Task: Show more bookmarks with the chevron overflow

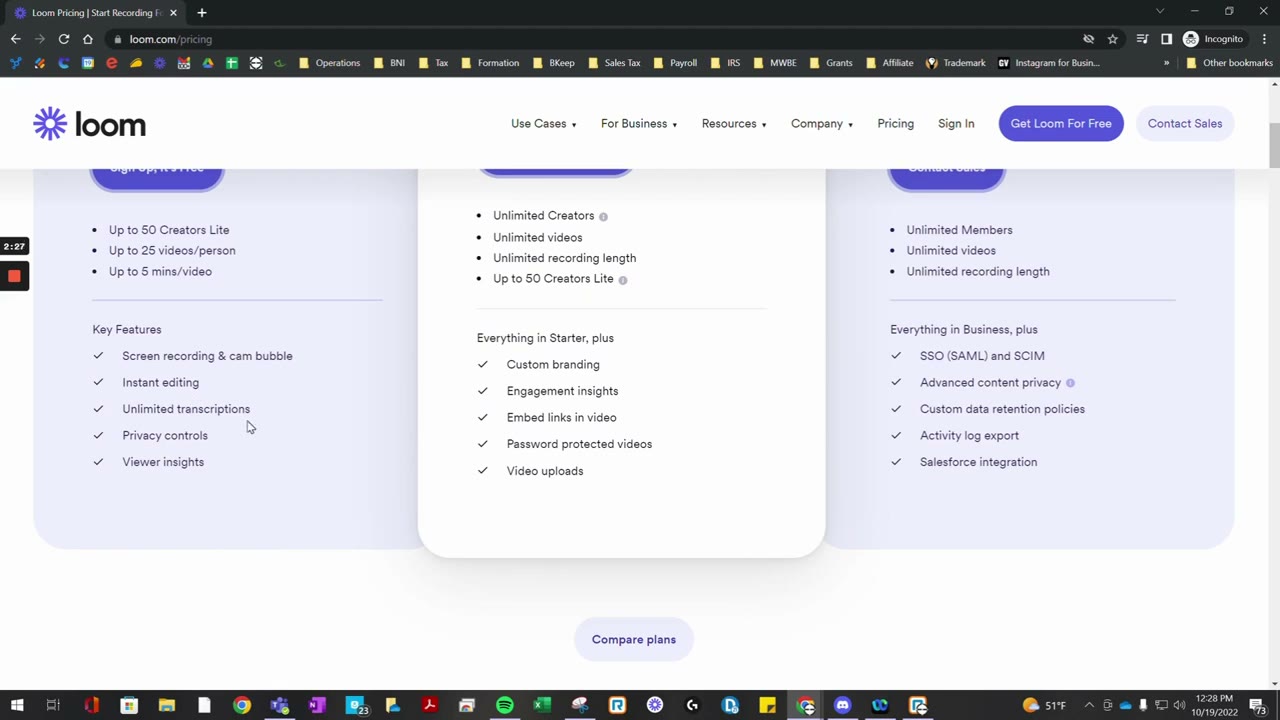Action: pos(1166,63)
